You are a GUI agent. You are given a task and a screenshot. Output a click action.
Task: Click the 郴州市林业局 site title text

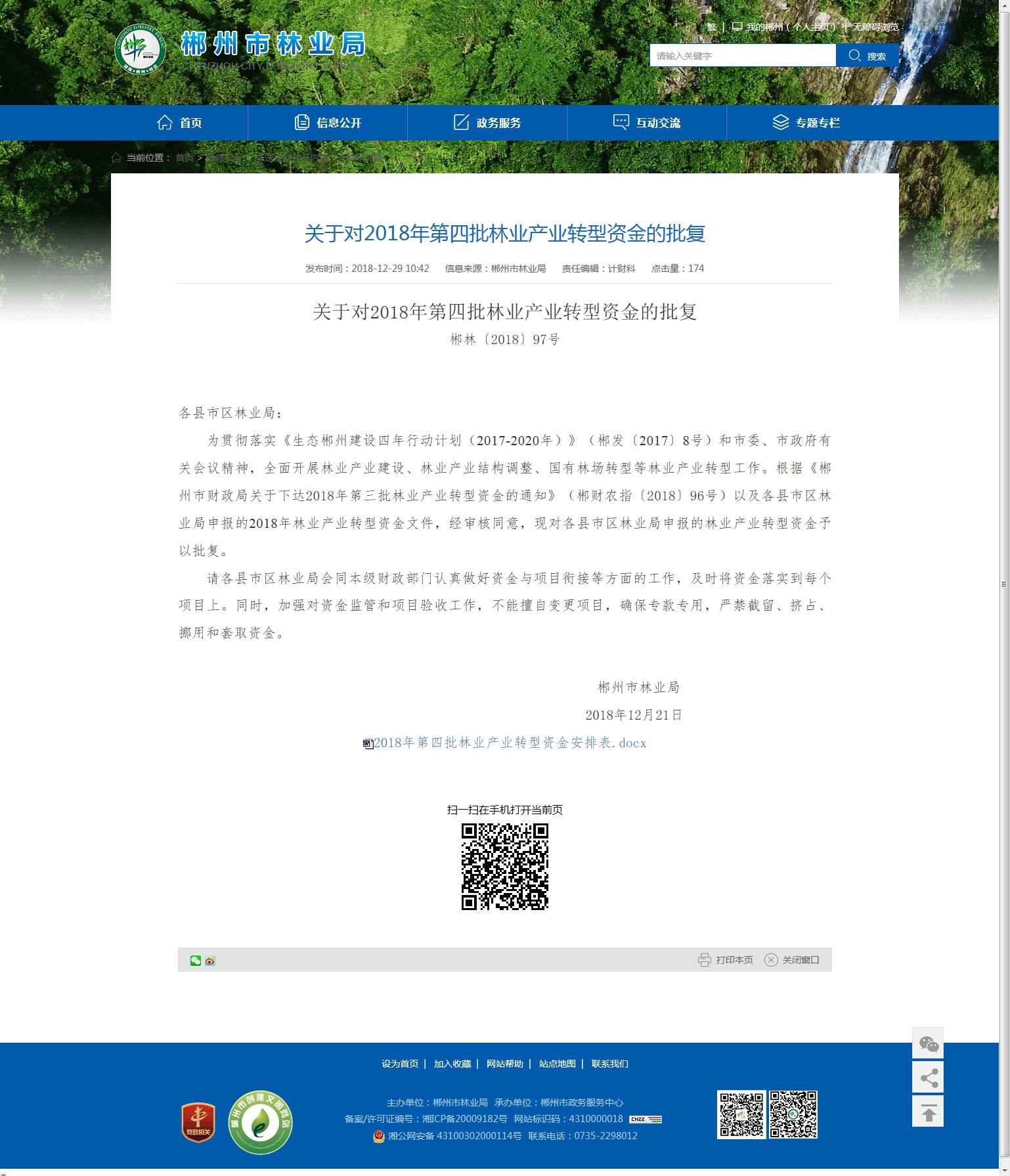(x=273, y=44)
